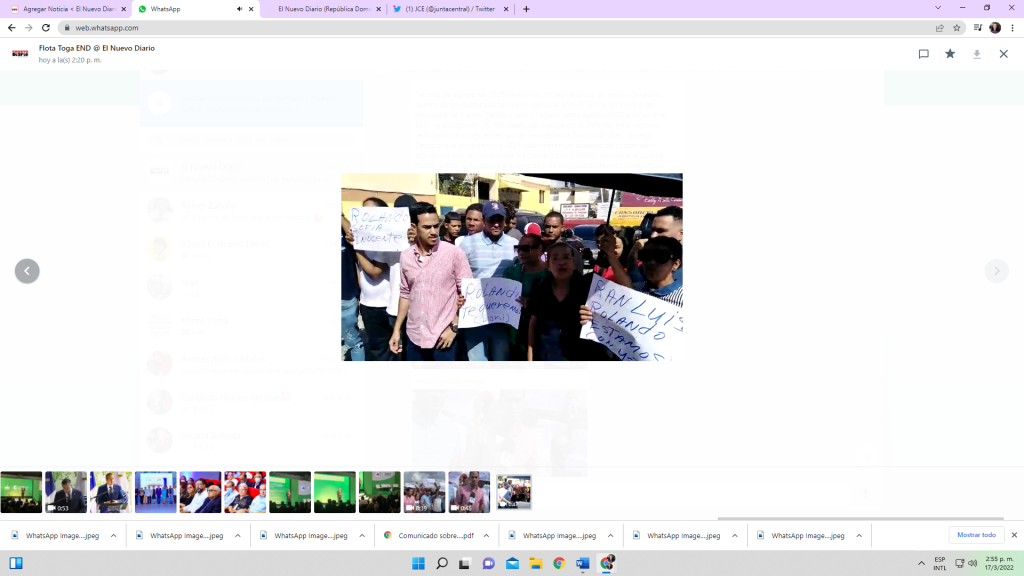Screen dimensions: 1024x576
Task: Expand options for first WhatsApp Image download
Action: [x=113, y=536]
